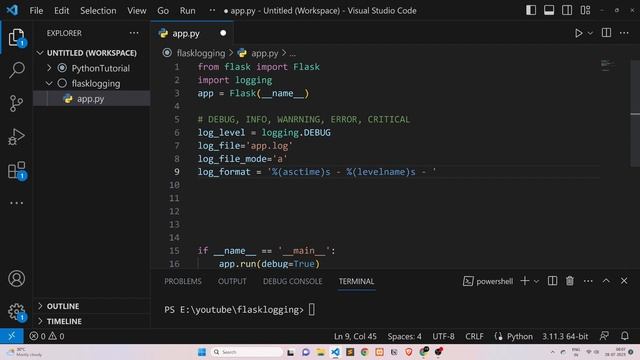The height and width of the screenshot is (360, 640).
Task: Expand the PythonTutorial folder
Action: click(91, 68)
